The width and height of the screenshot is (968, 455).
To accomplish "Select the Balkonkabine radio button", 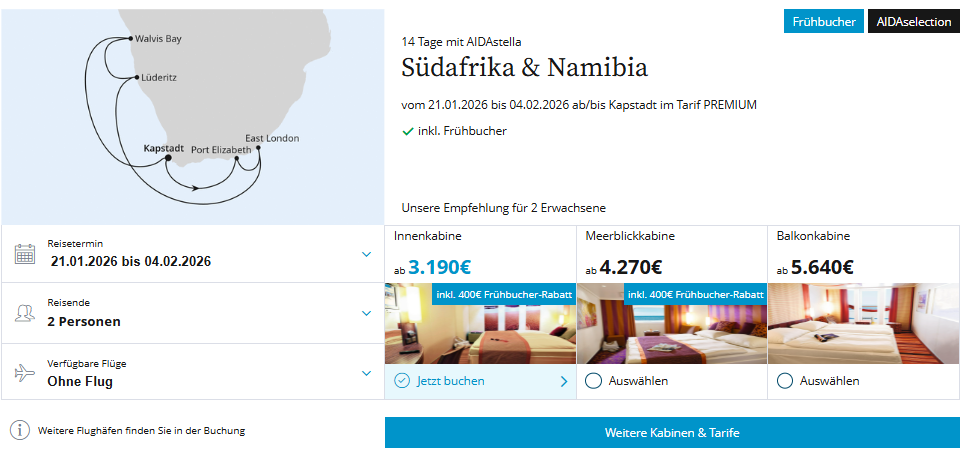I will 784,381.
